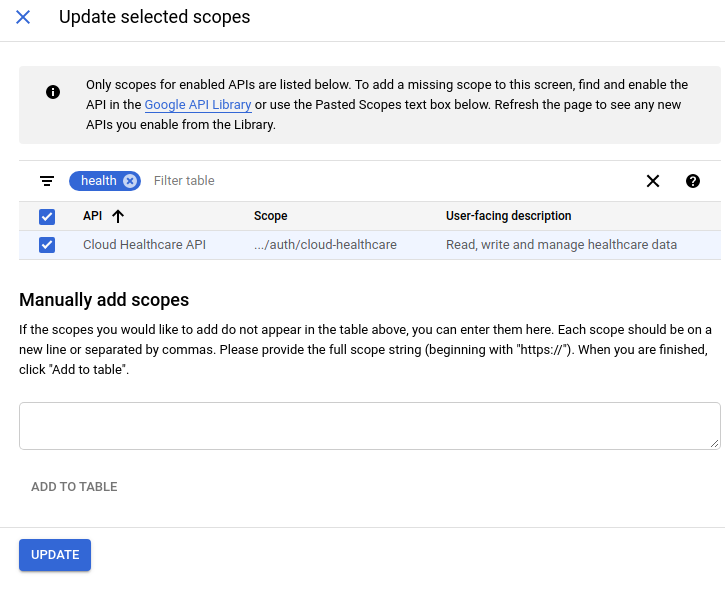Open the filter help question mark icon
Screen dimensions: 725x601
pyautogui.click(x=693, y=181)
